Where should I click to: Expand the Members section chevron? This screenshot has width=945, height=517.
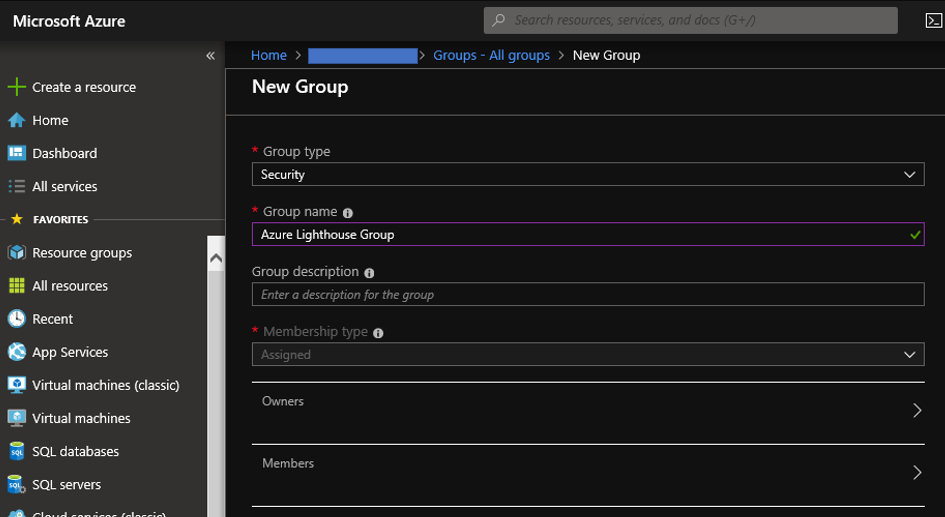[917, 472]
